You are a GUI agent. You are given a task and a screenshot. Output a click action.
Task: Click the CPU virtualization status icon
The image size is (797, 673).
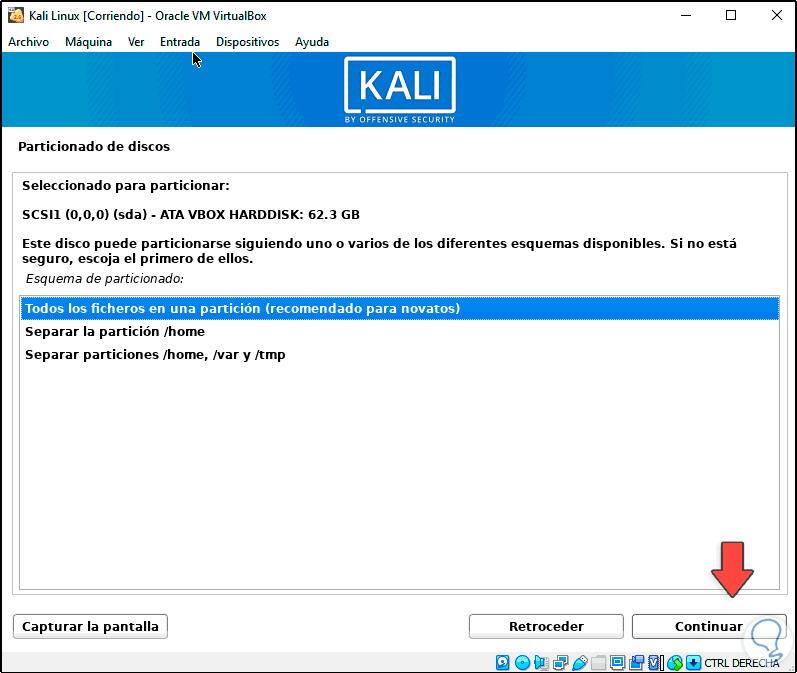(x=656, y=662)
